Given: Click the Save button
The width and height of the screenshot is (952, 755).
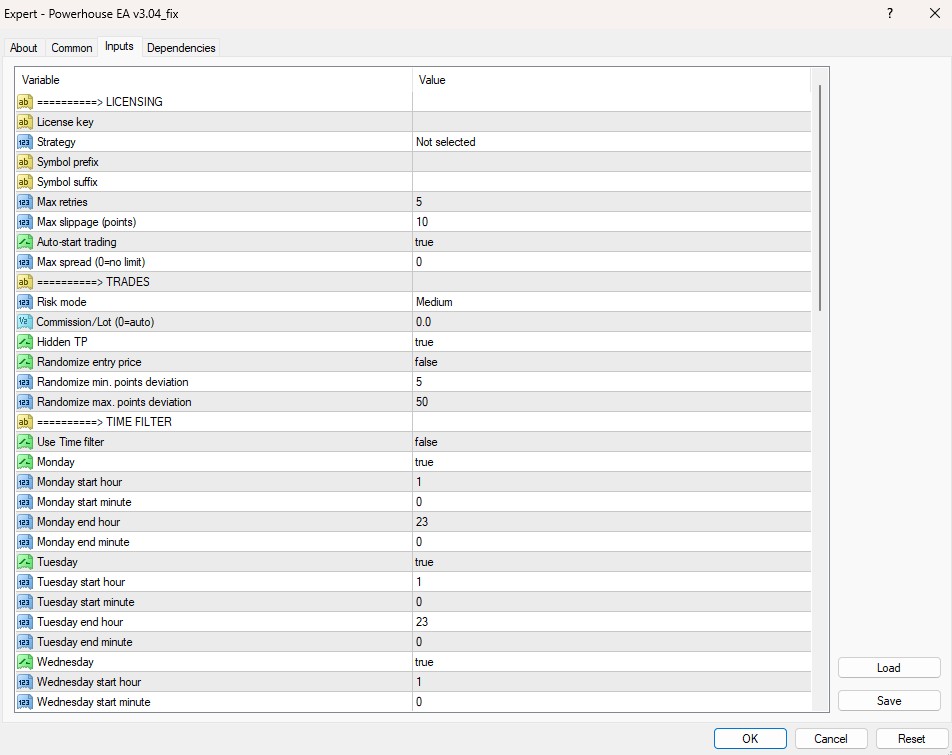Looking at the screenshot, I should [889, 701].
